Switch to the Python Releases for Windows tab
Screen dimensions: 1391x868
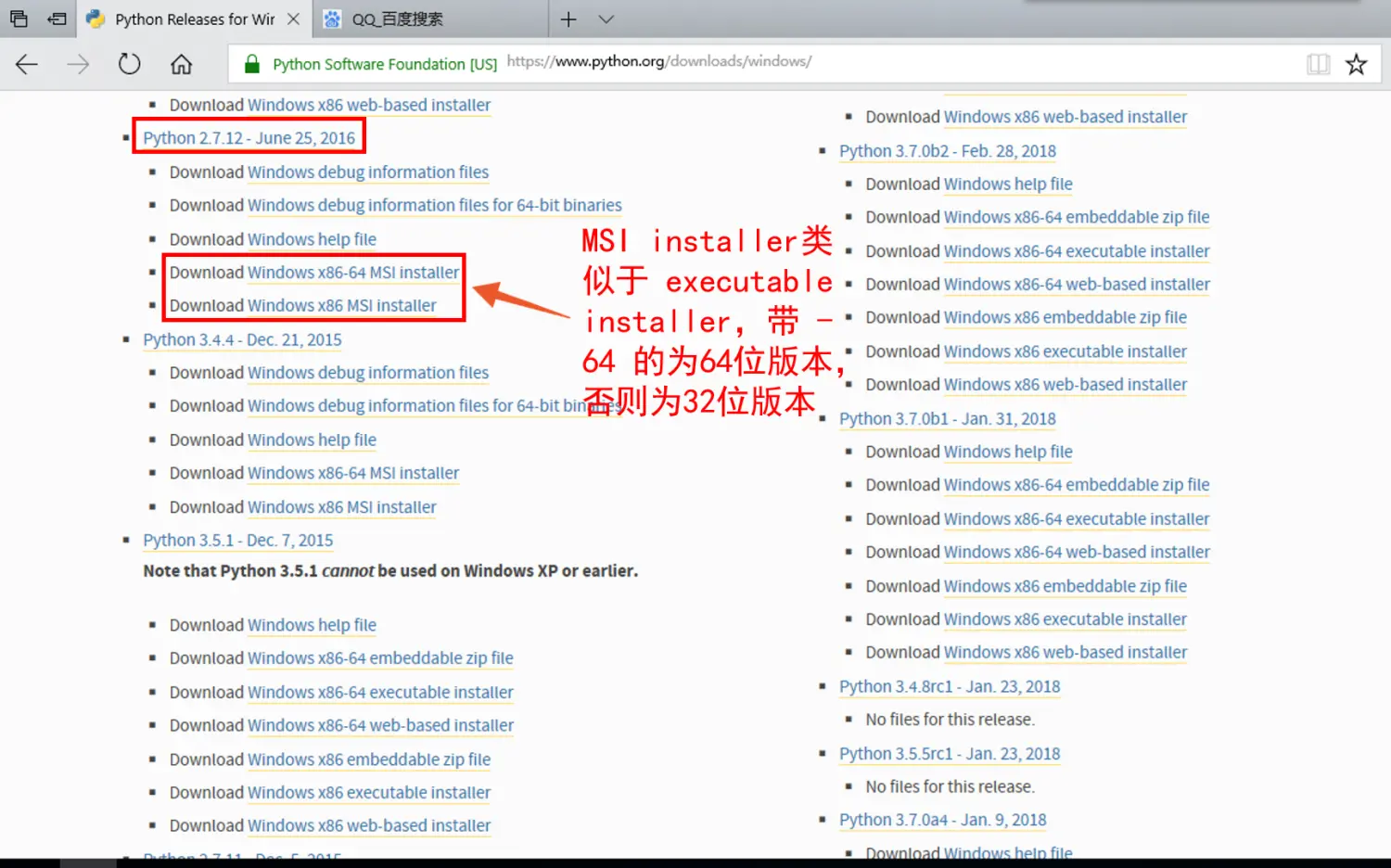(x=195, y=19)
